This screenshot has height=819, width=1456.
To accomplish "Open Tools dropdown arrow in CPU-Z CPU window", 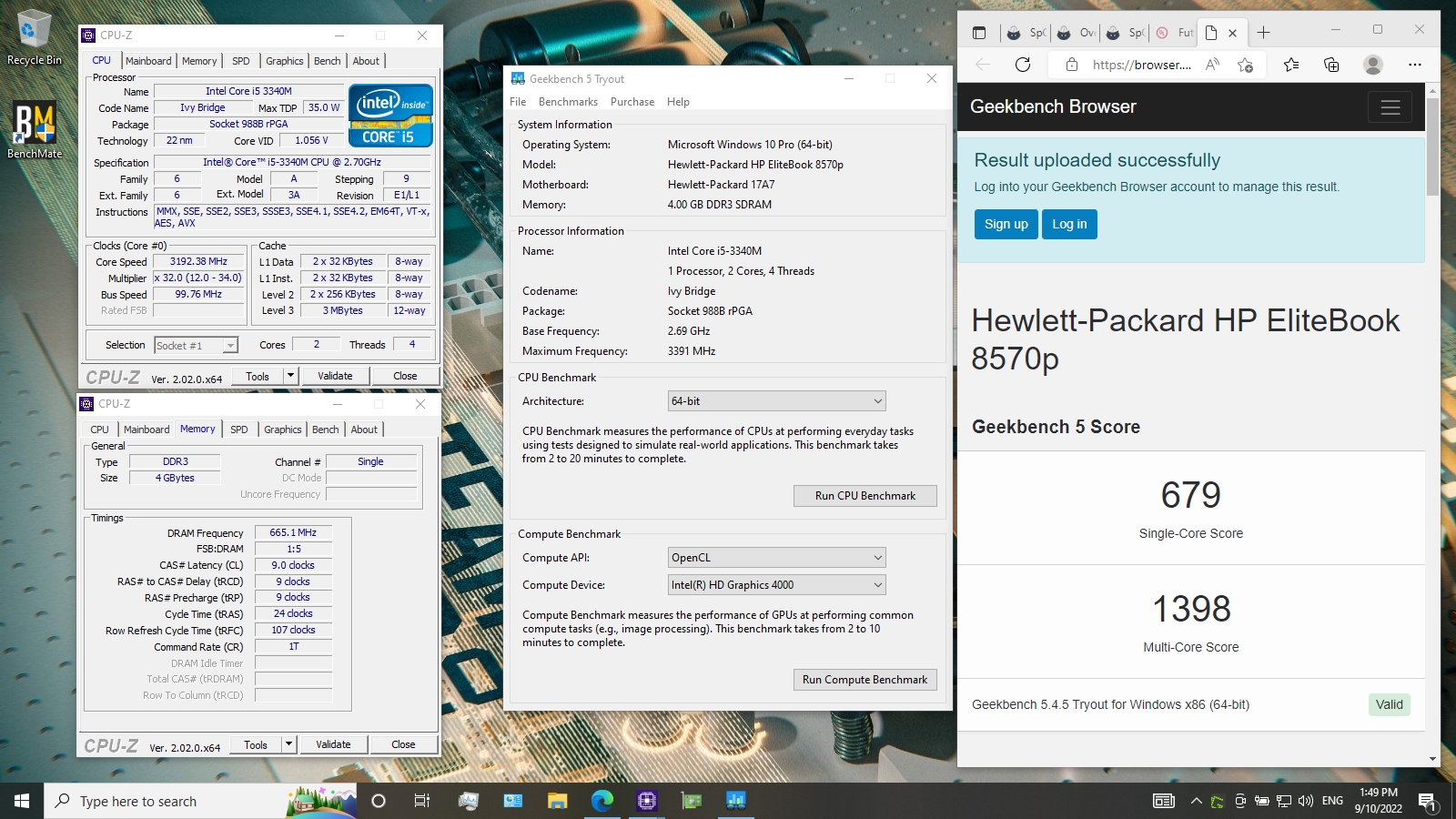I will pos(290,376).
